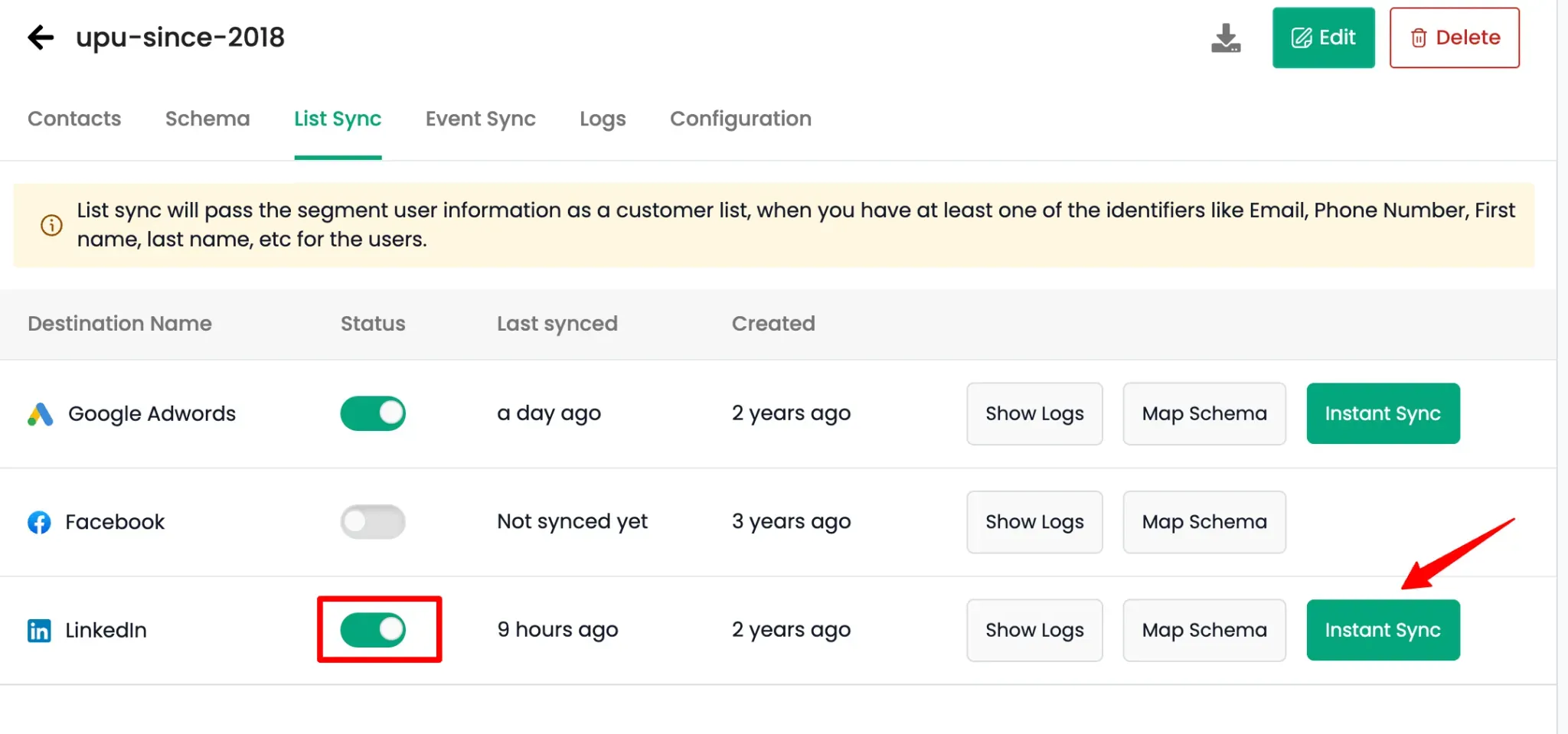Screen dimensions: 1568x734
Task: Open the Edit button
Action: [1323, 38]
